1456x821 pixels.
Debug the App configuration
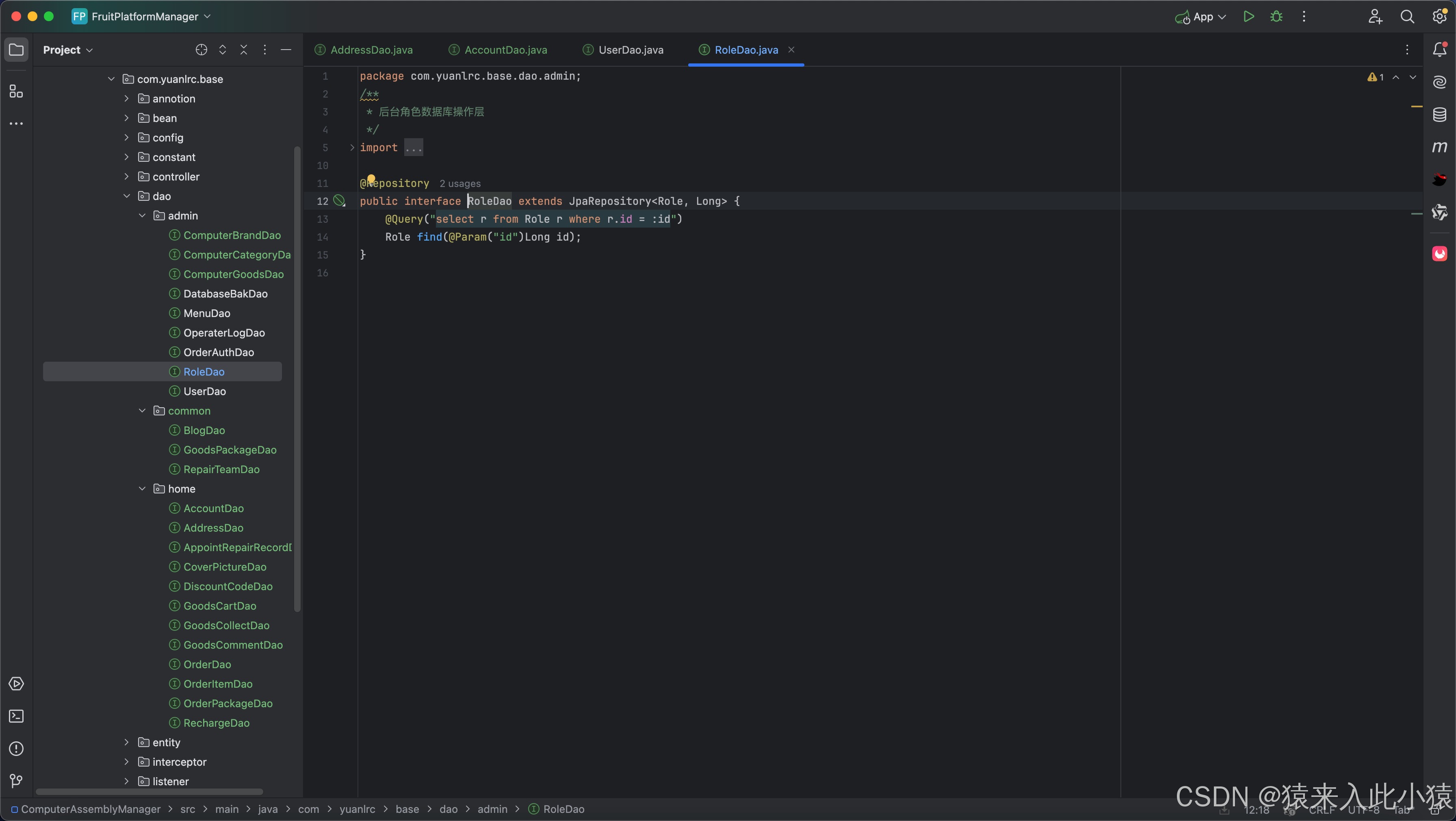[1276, 16]
